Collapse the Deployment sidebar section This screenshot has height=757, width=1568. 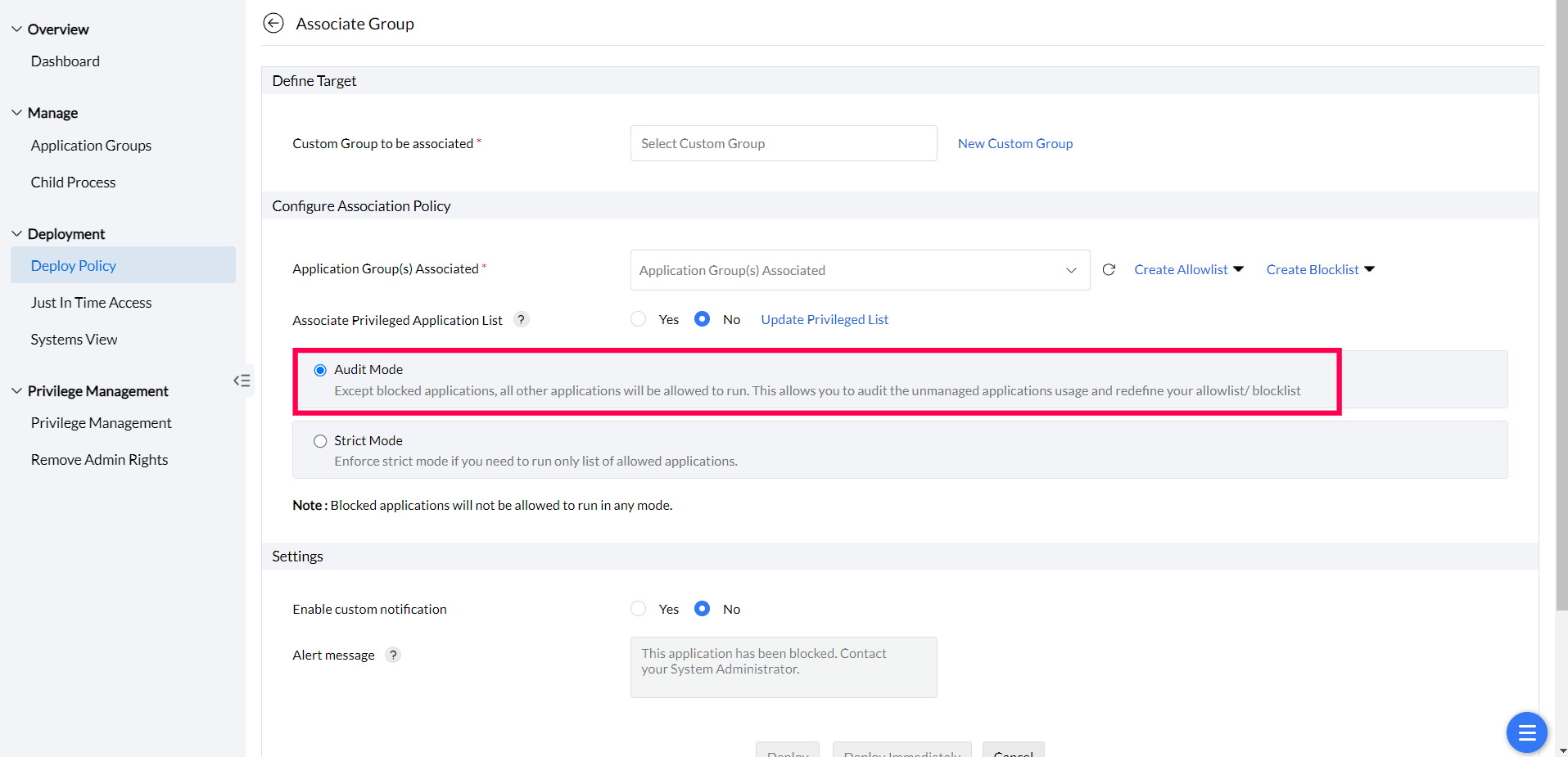click(17, 234)
